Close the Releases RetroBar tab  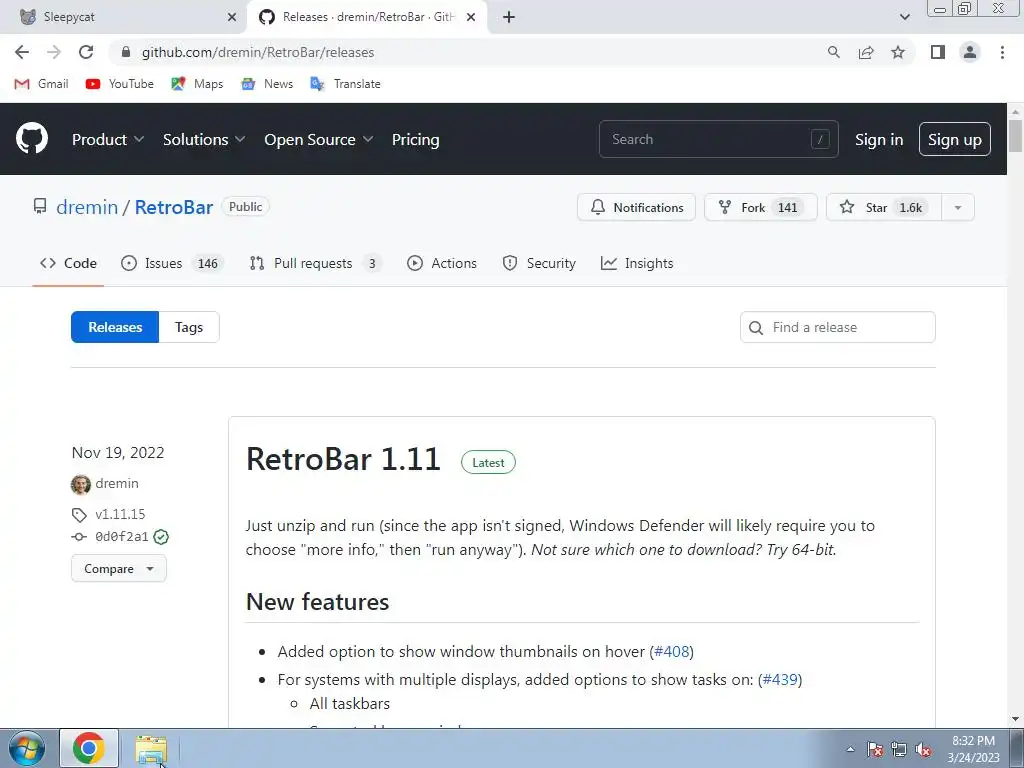pos(471,17)
